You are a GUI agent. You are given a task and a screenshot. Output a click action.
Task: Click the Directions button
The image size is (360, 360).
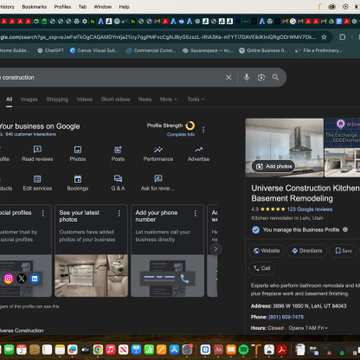point(307,251)
